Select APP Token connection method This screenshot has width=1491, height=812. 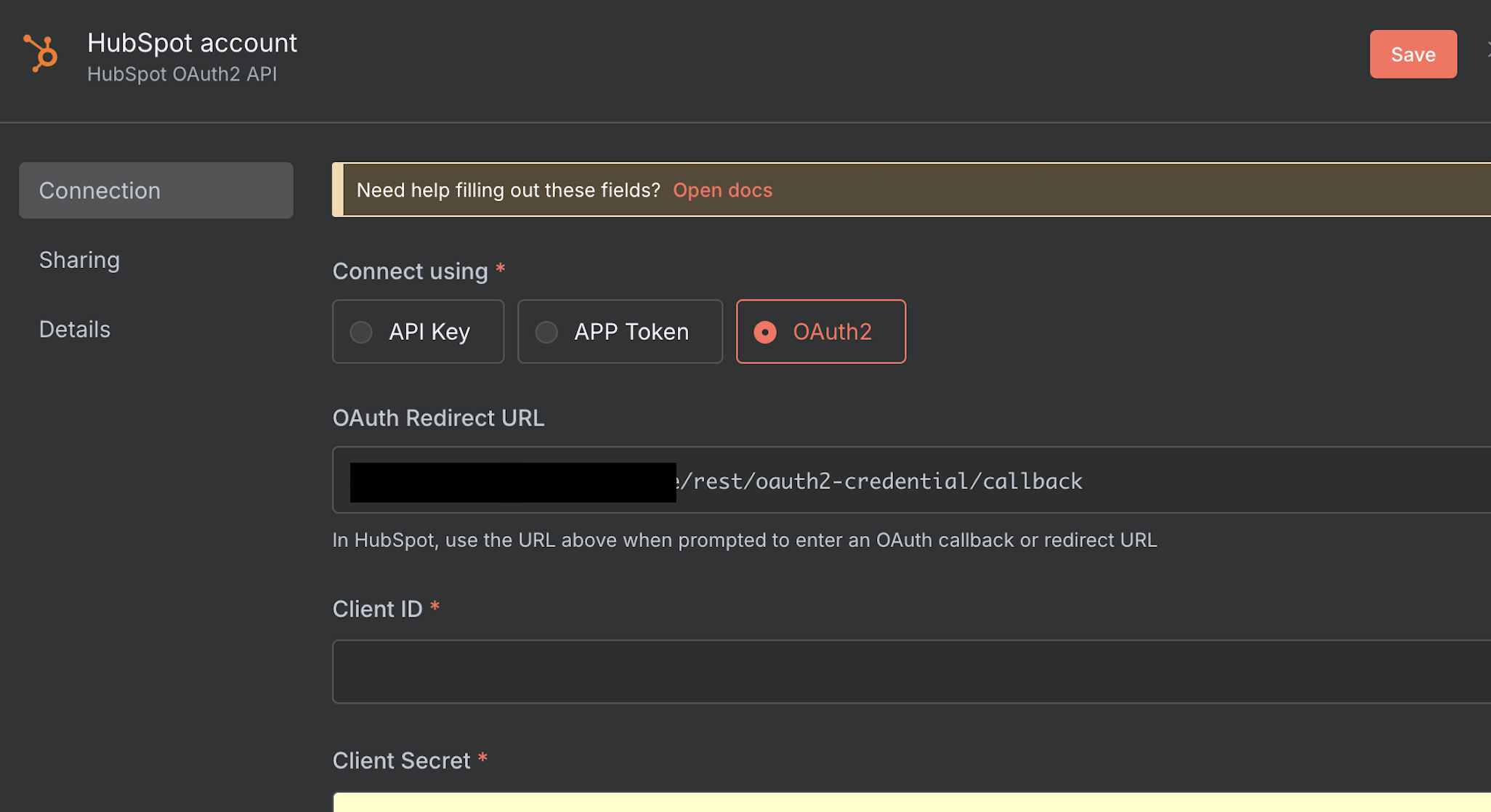pyautogui.click(x=620, y=331)
